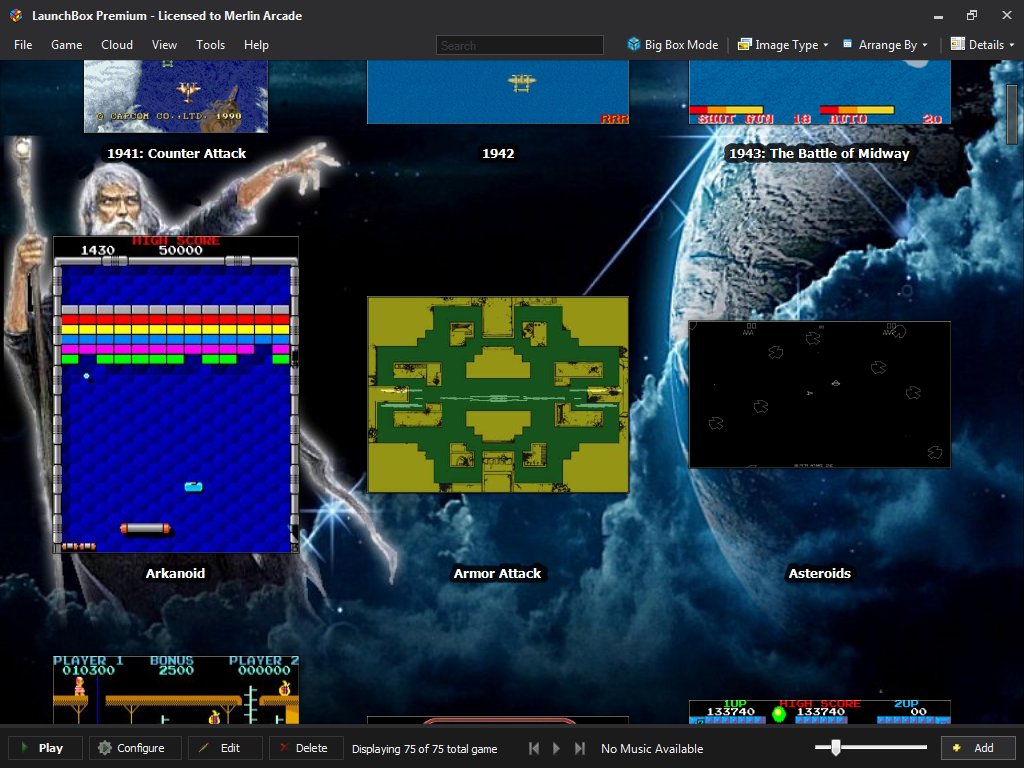Image resolution: width=1024 pixels, height=768 pixels.
Task: Click the "Arkanoid" title text
Action: click(x=175, y=573)
